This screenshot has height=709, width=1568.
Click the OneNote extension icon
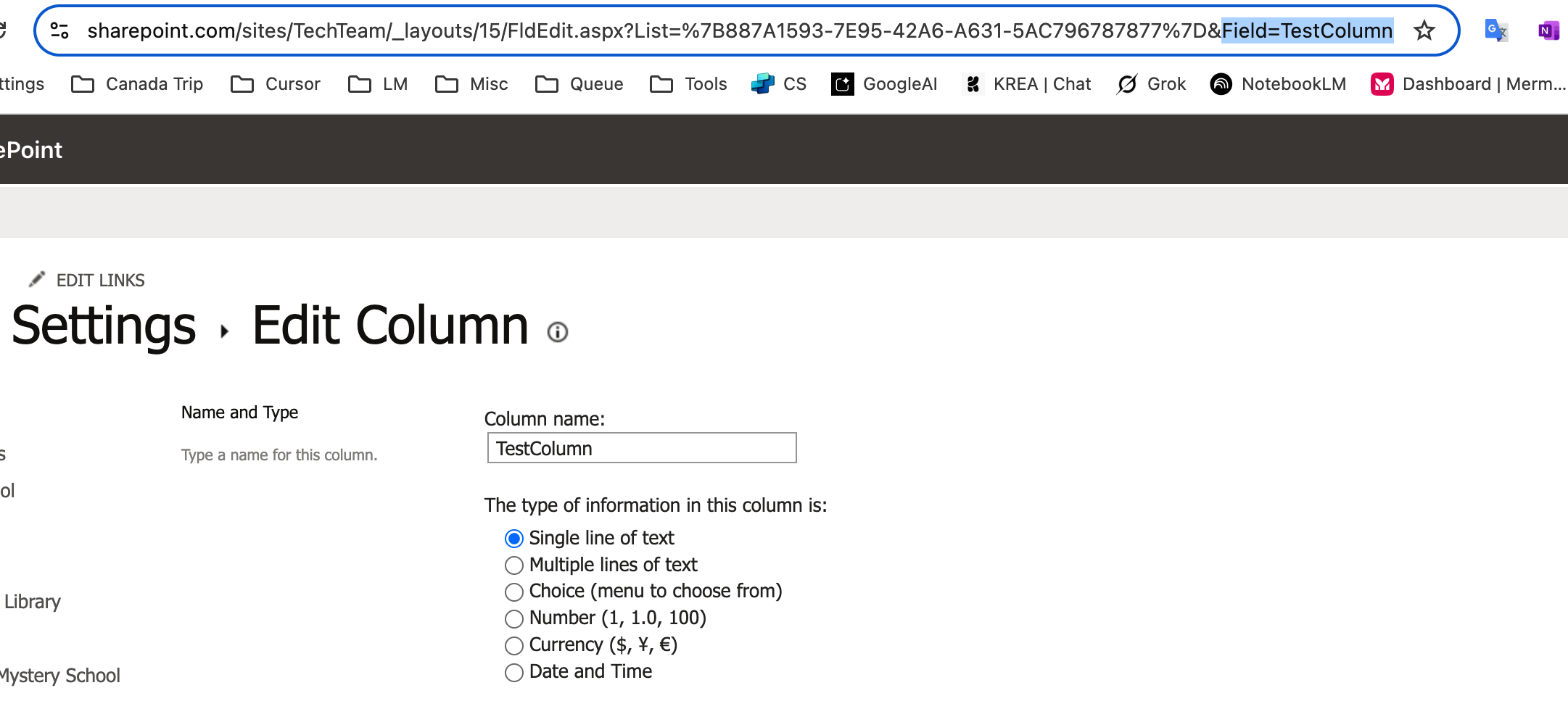tap(1548, 30)
